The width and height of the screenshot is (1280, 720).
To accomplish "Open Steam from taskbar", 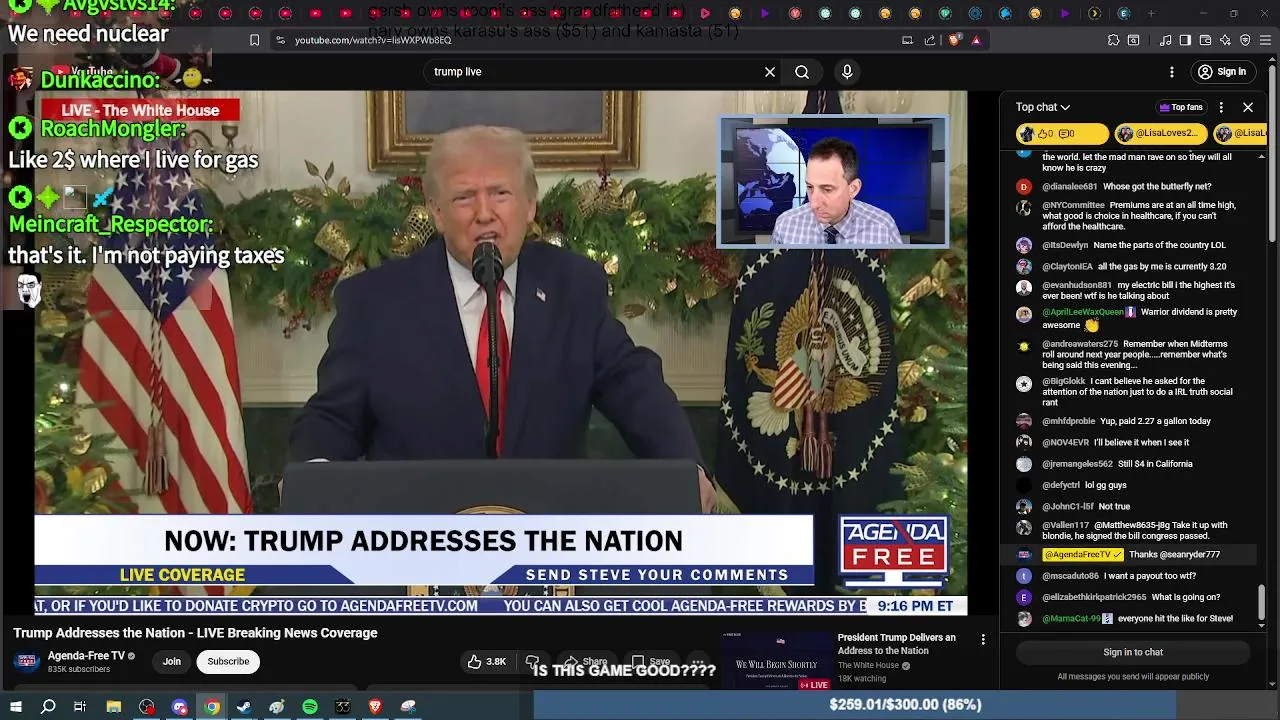I will click(244, 706).
